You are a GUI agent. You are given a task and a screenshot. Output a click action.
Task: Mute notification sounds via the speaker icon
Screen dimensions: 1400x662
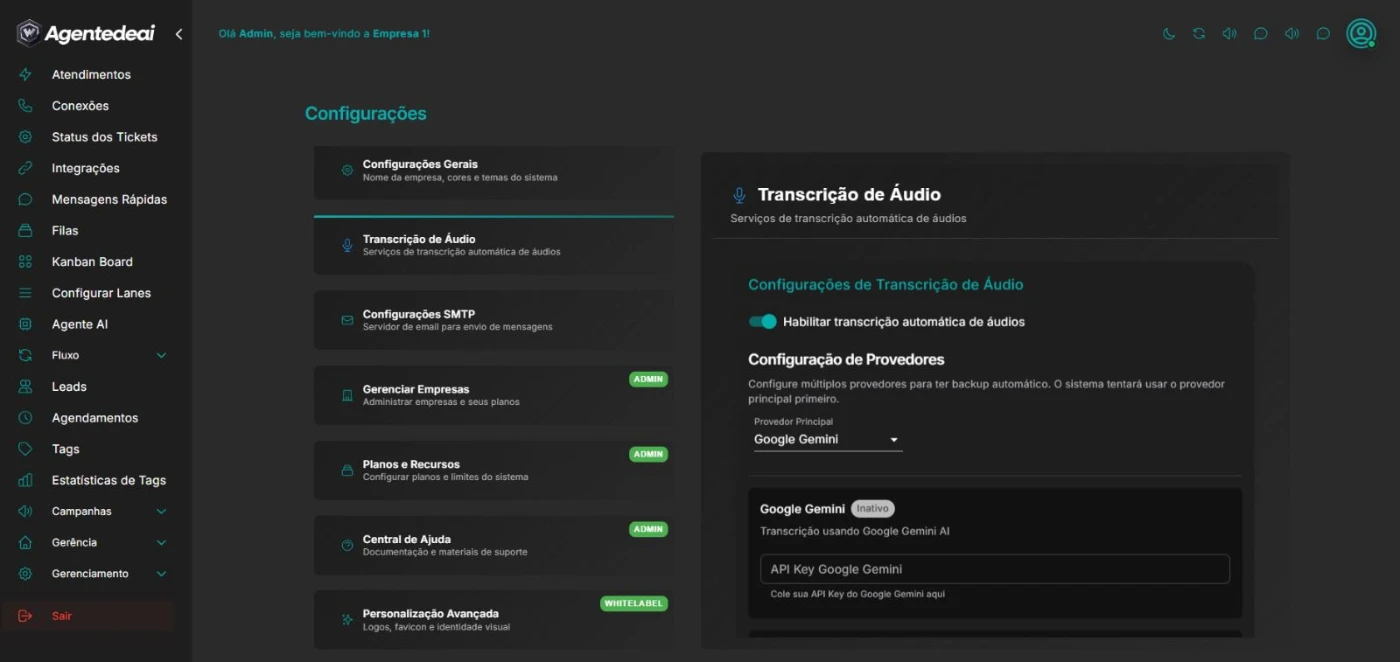1229,33
